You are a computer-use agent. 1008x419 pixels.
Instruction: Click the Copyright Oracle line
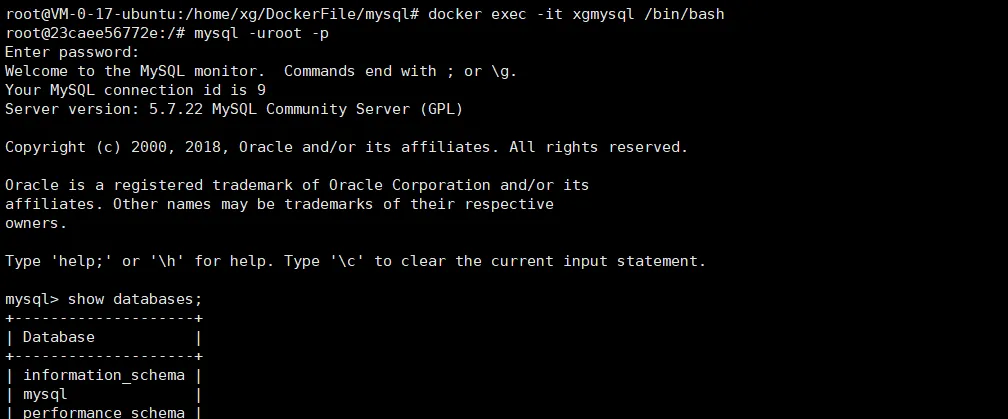point(346,147)
